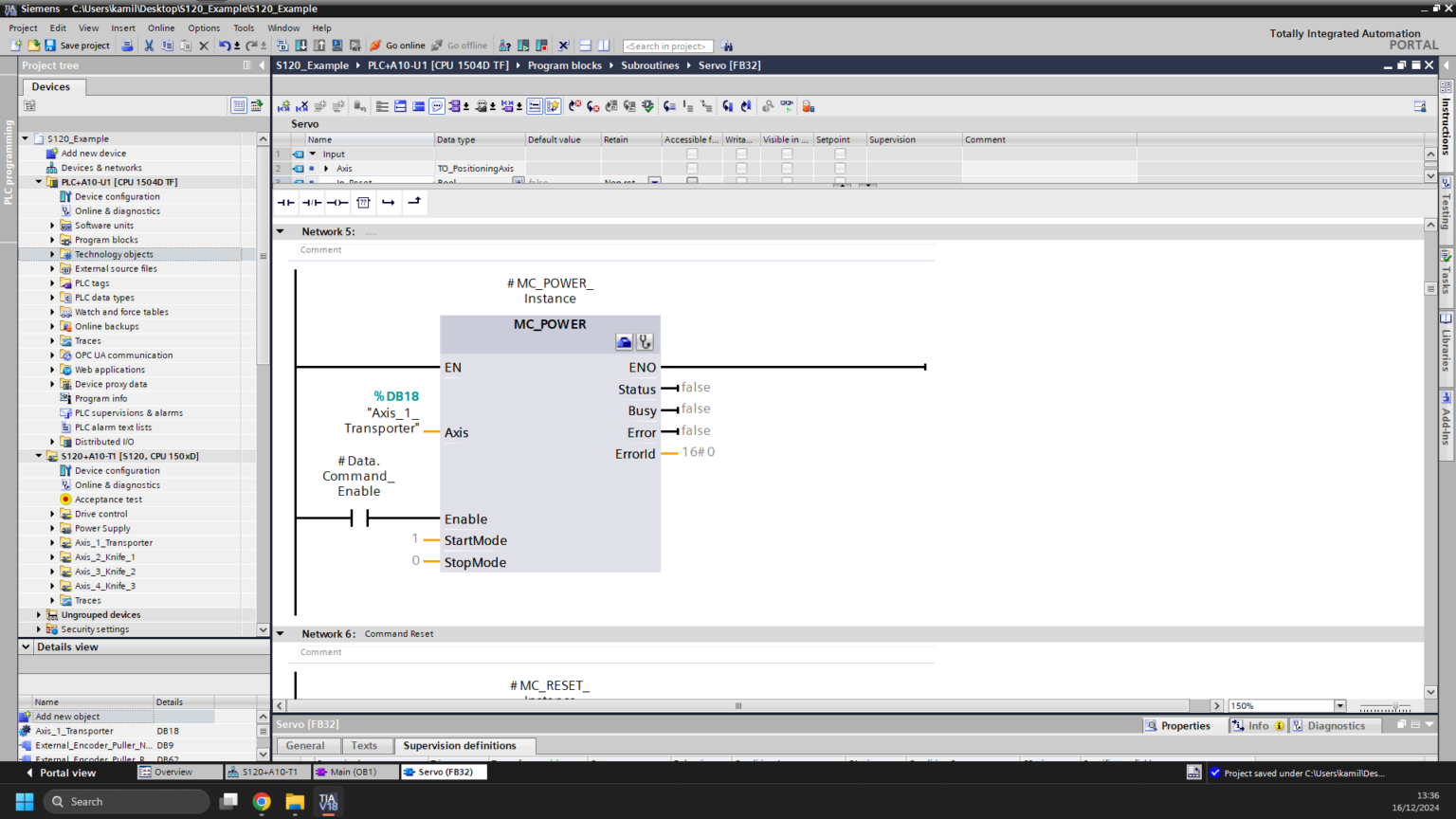Launch Google Chrome from the taskbar

[x=262, y=802]
